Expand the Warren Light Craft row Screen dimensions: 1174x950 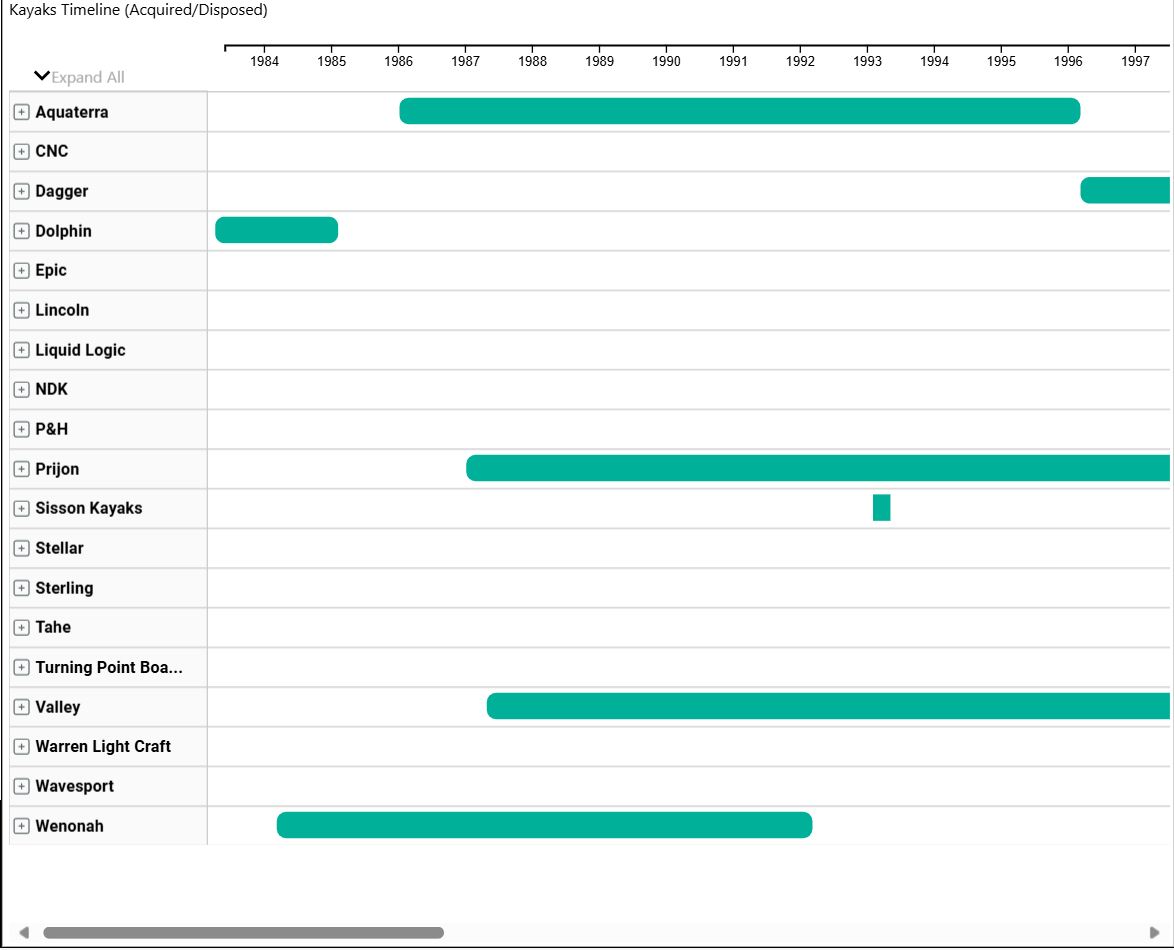coord(22,746)
